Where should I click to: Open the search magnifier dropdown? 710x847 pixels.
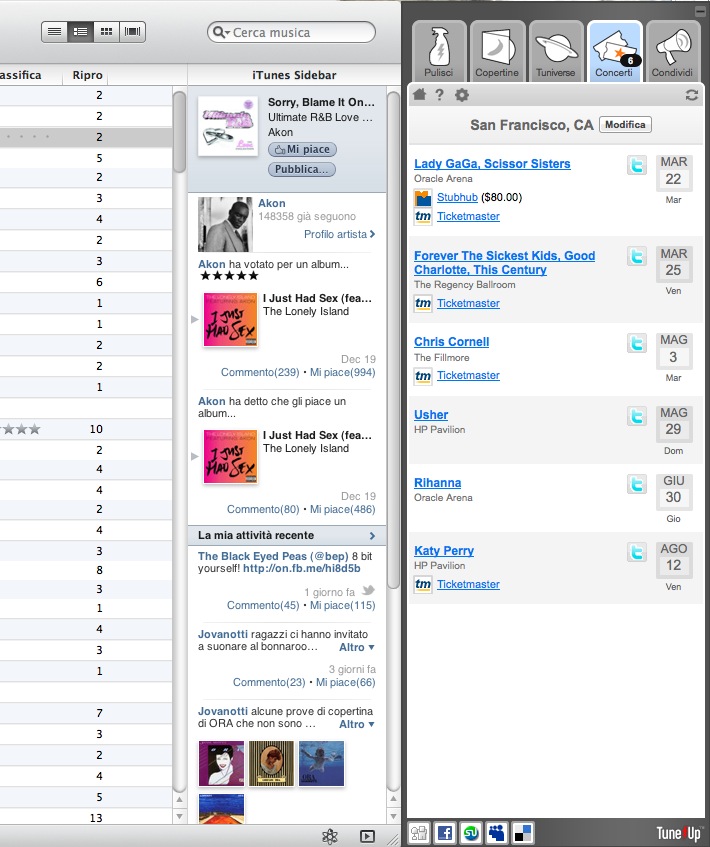(221, 32)
